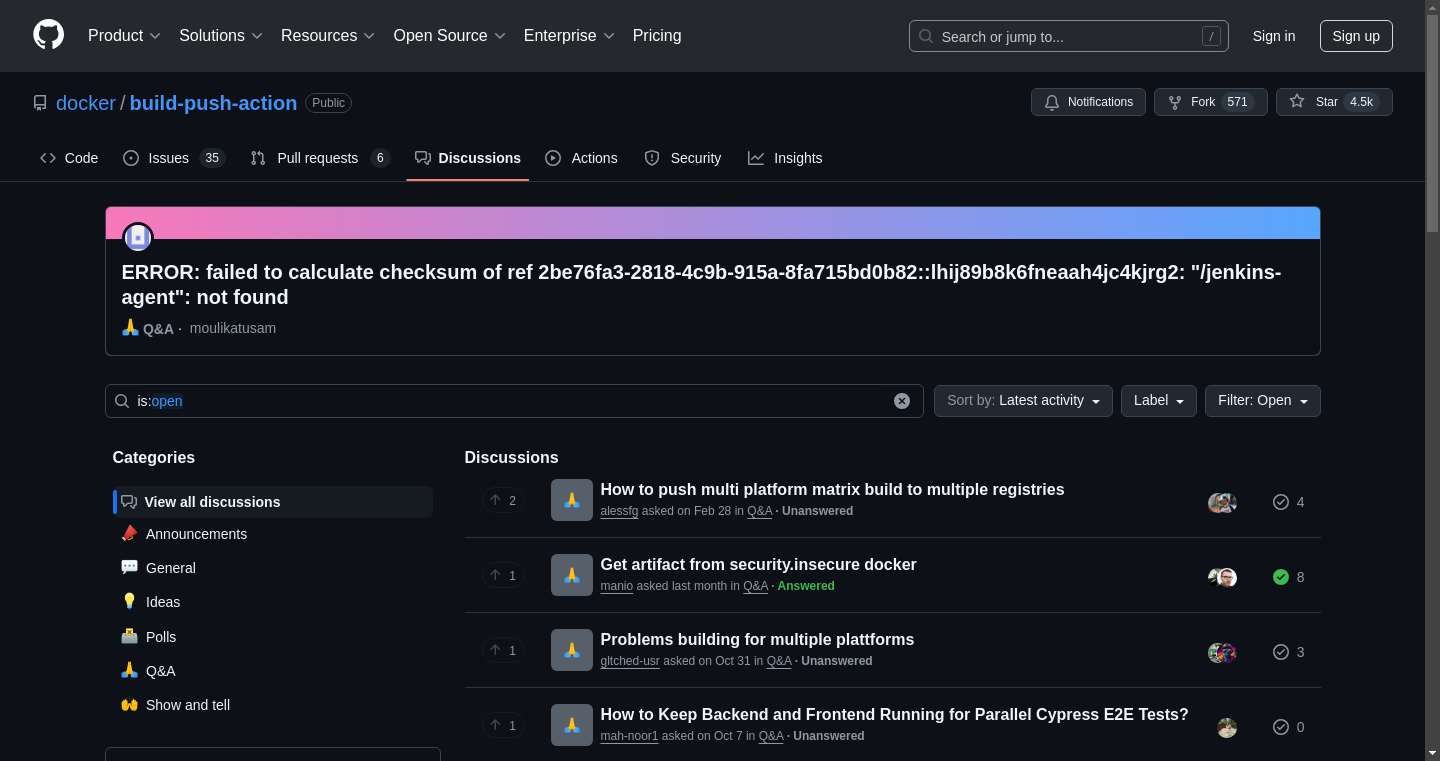1440x761 pixels.
Task: Select View all discussions category
Action: click(273, 502)
